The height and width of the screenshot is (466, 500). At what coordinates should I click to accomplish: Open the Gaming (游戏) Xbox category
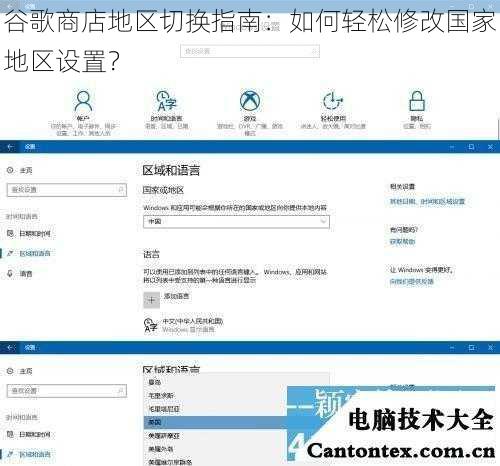tap(250, 113)
